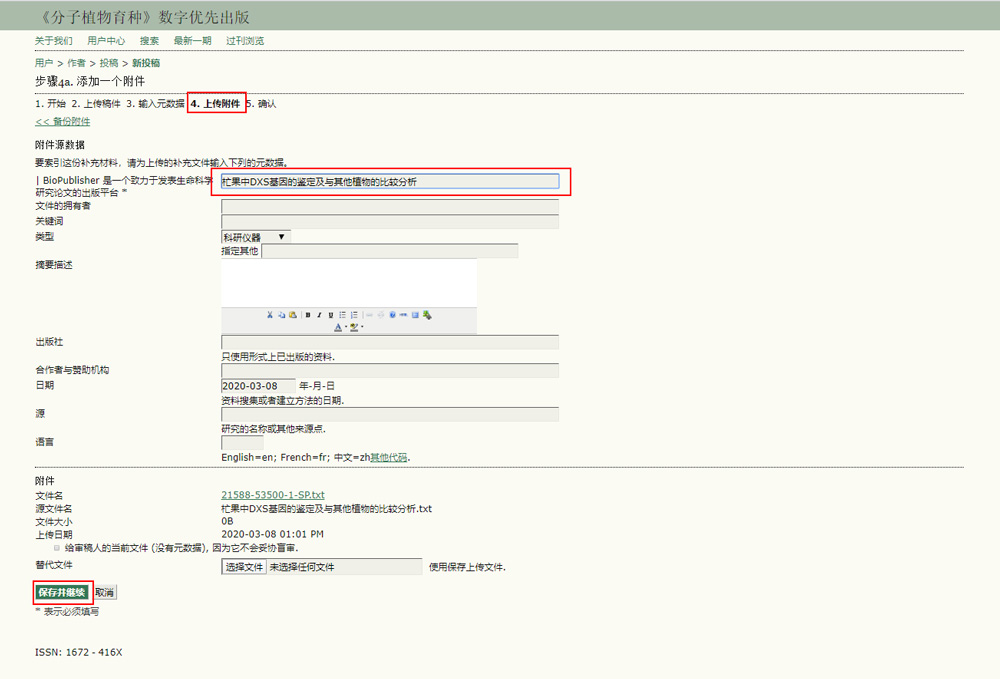The width and height of the screenshot is (1000, 679).
Task: Click 选择文件 to choose a replacement file
Action: [x=244, y=567]
